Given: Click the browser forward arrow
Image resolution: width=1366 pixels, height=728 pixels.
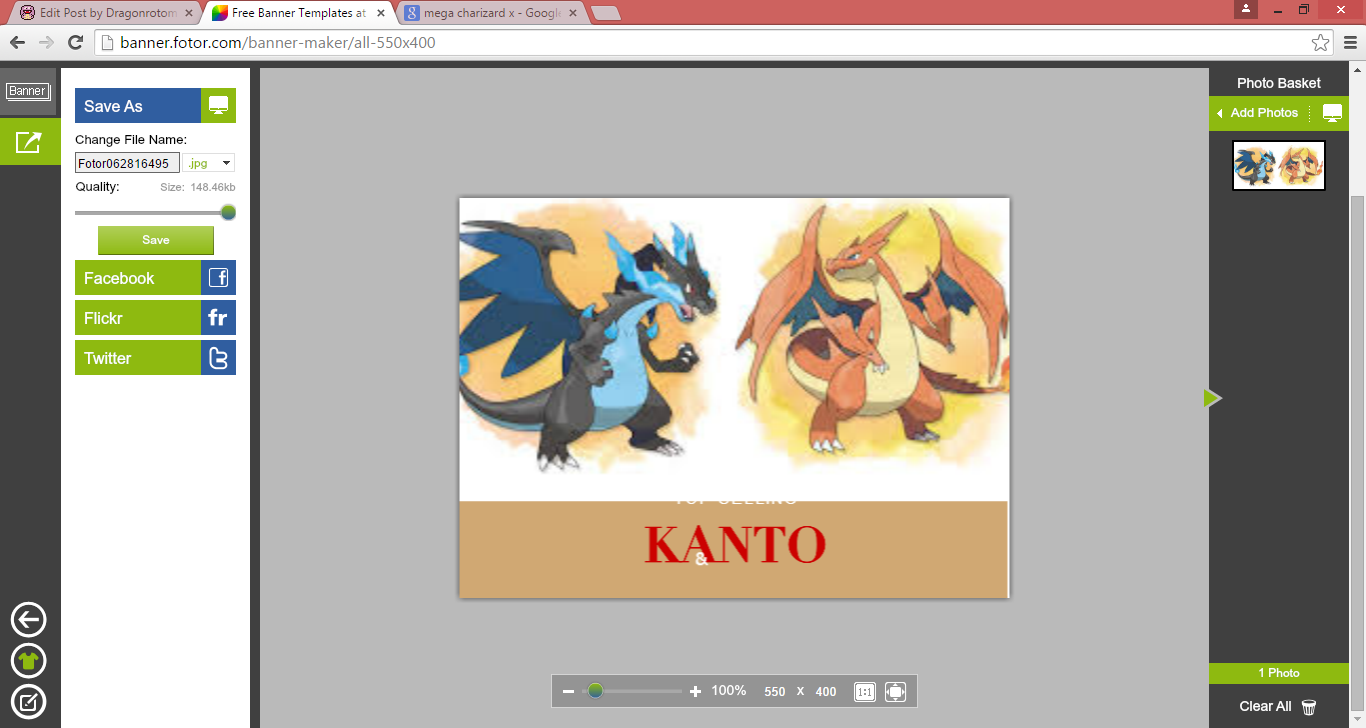Looking at the screenshot, I should (x=46, y=42).
